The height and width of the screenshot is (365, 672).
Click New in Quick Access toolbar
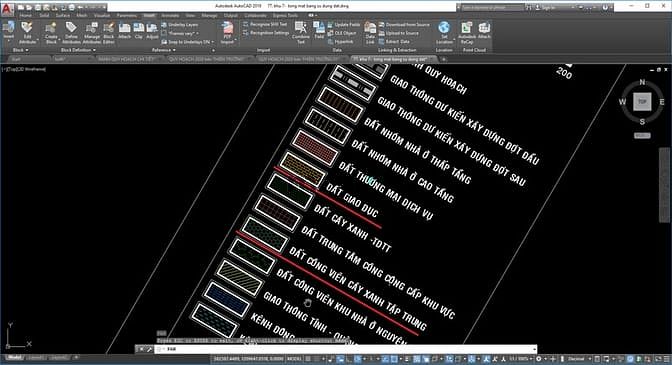[21, 7]
